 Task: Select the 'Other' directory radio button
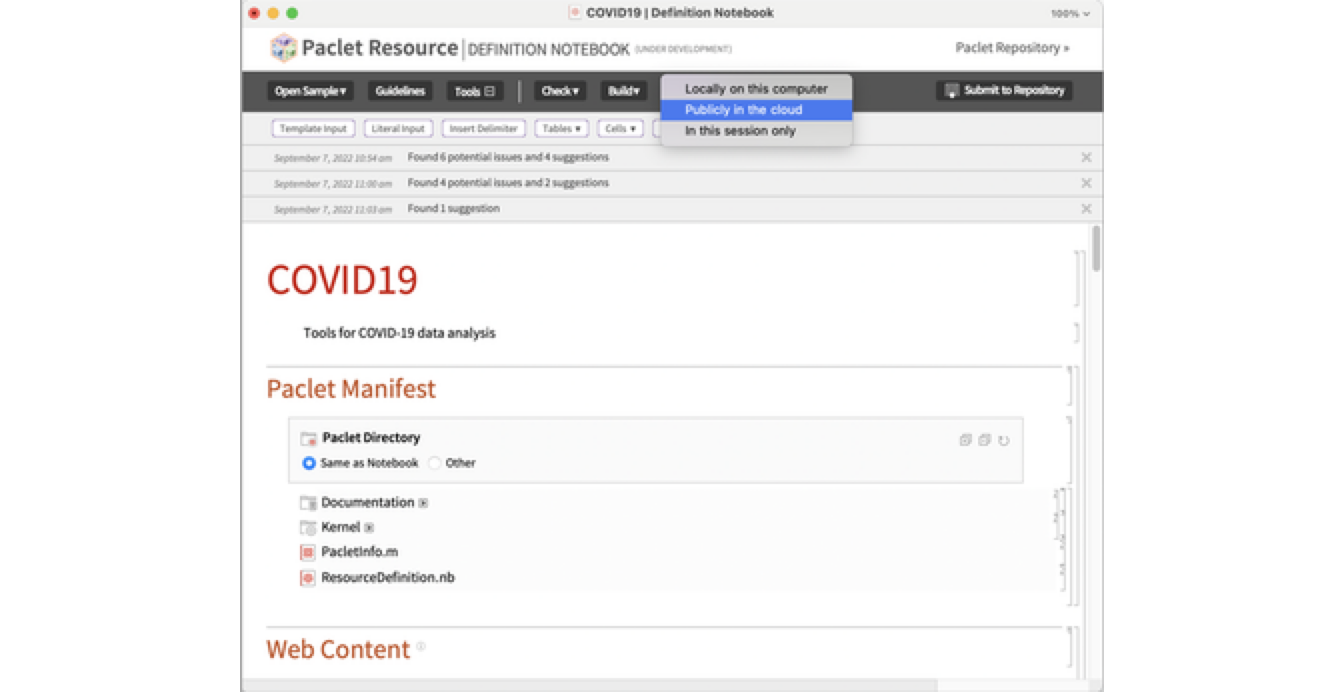[x=434, y=463]
